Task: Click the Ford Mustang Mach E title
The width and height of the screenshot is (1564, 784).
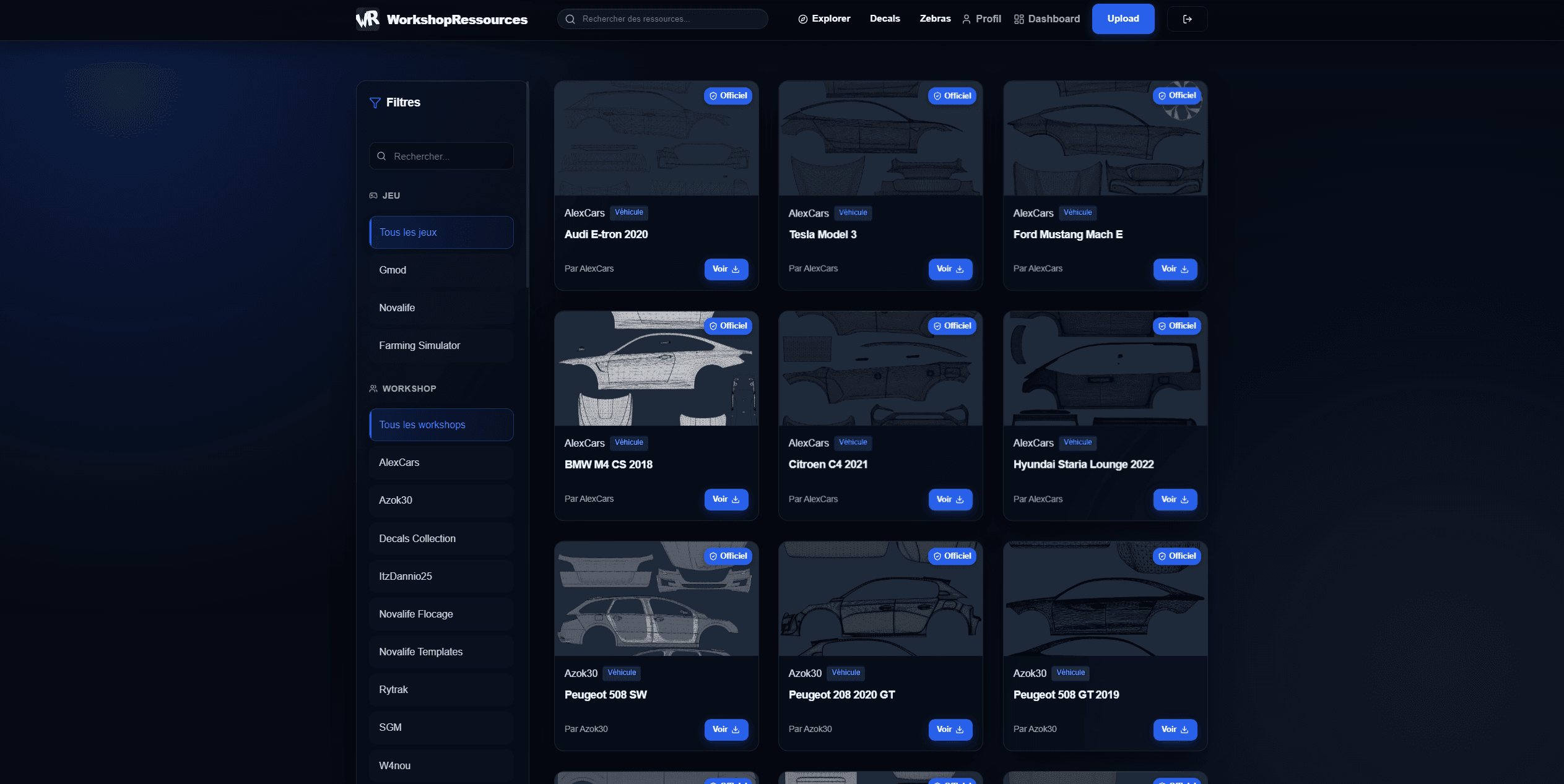Action: tap(1068, 235)
